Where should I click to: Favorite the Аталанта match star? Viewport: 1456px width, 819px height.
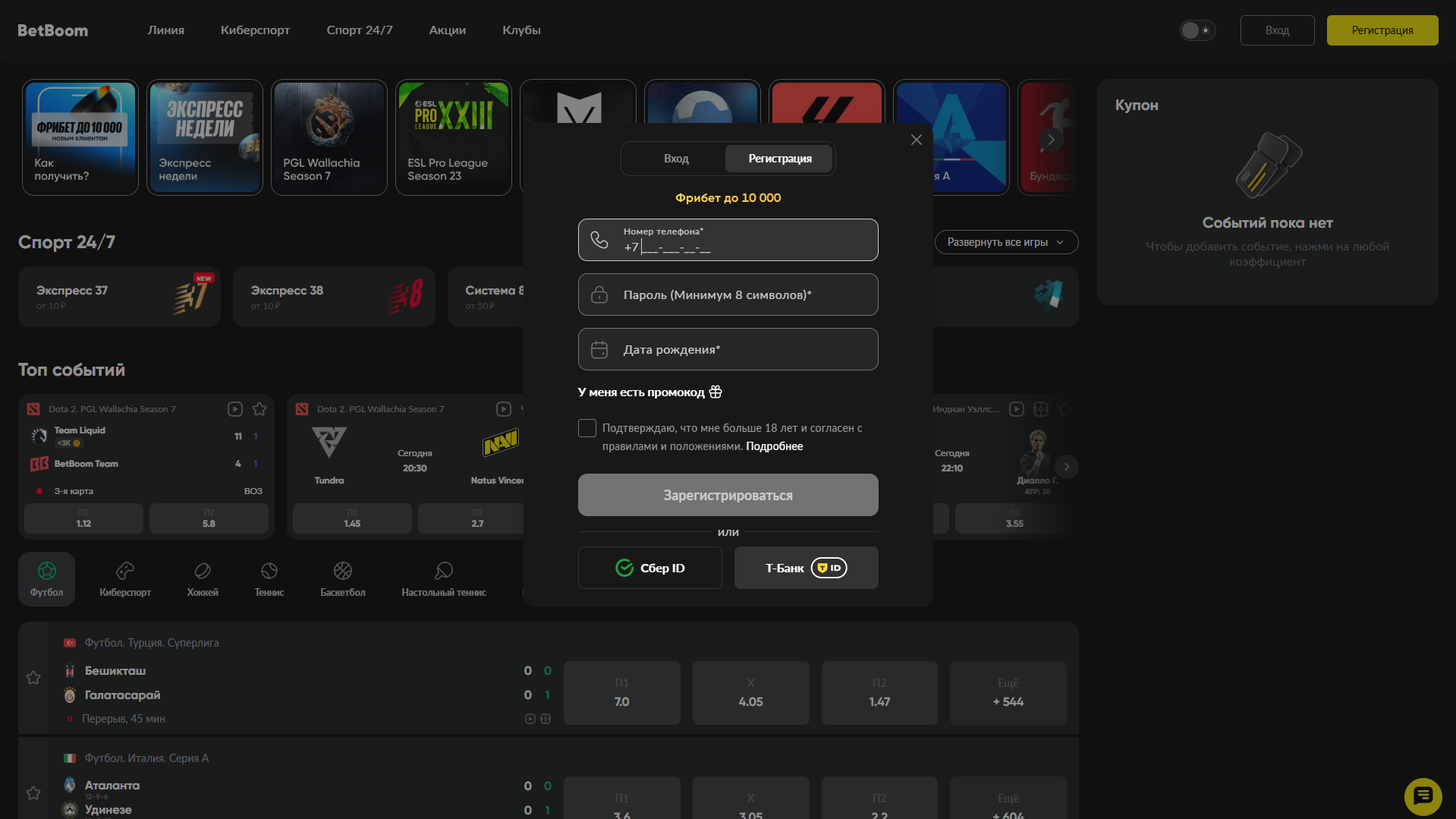pos(33,793)
